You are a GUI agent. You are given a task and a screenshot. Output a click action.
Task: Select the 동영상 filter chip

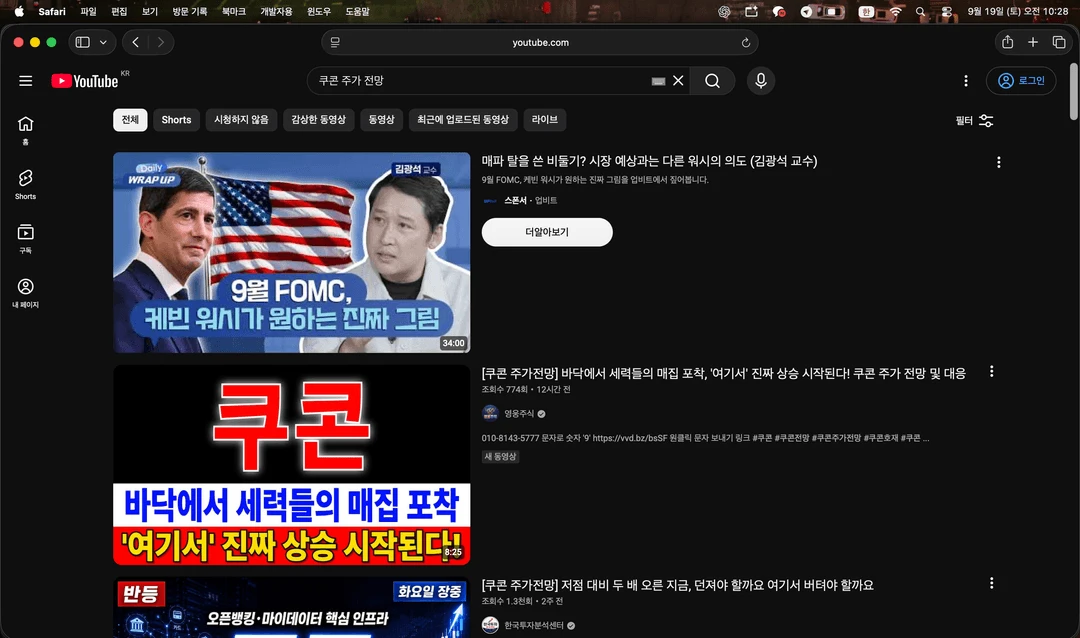coord(382,120)
